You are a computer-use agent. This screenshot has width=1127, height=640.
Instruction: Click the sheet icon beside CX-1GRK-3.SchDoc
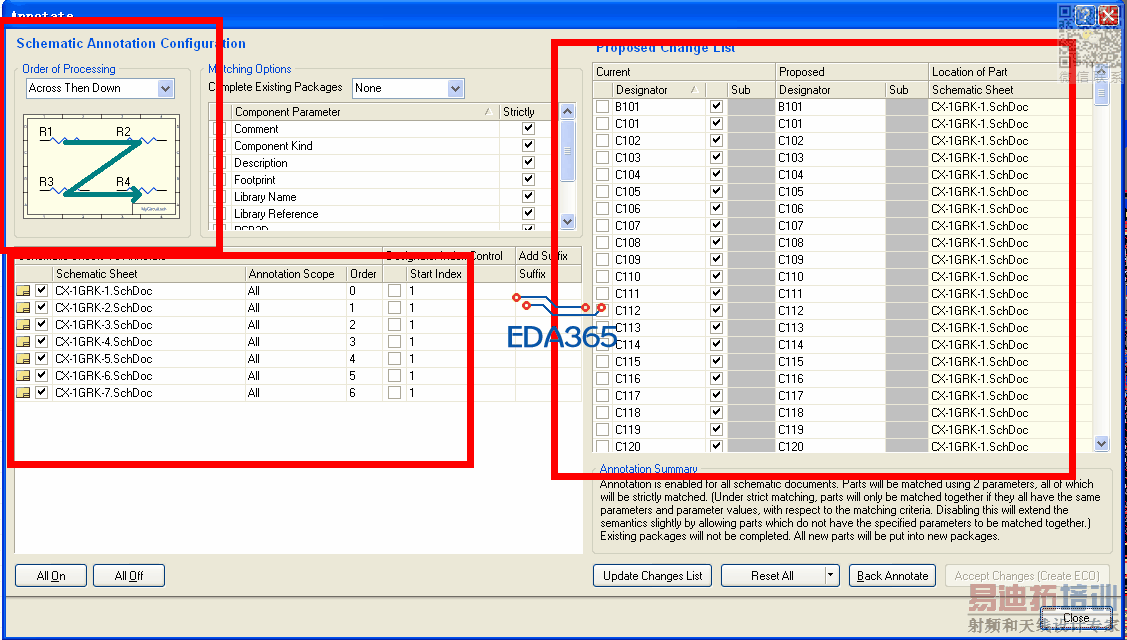[23, 325]
